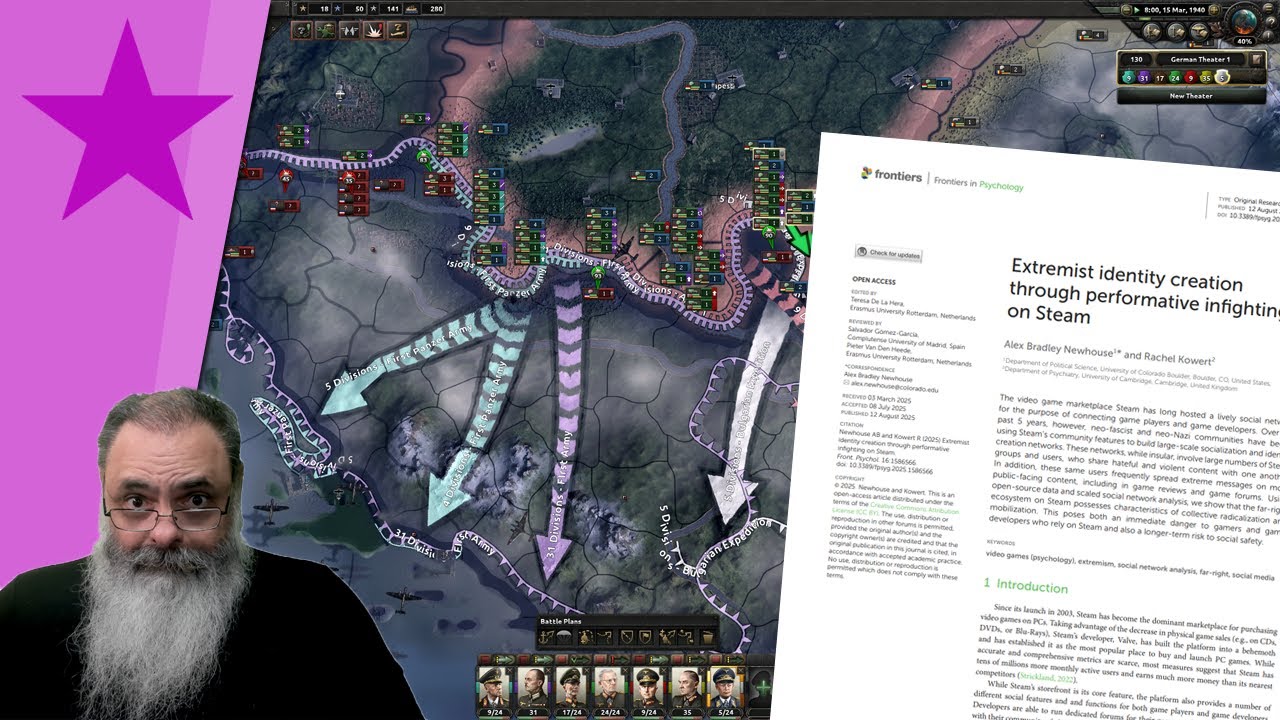Select the green army shield showing 24
Viewport: 1280px width, 720px height.
[1176, 78]
